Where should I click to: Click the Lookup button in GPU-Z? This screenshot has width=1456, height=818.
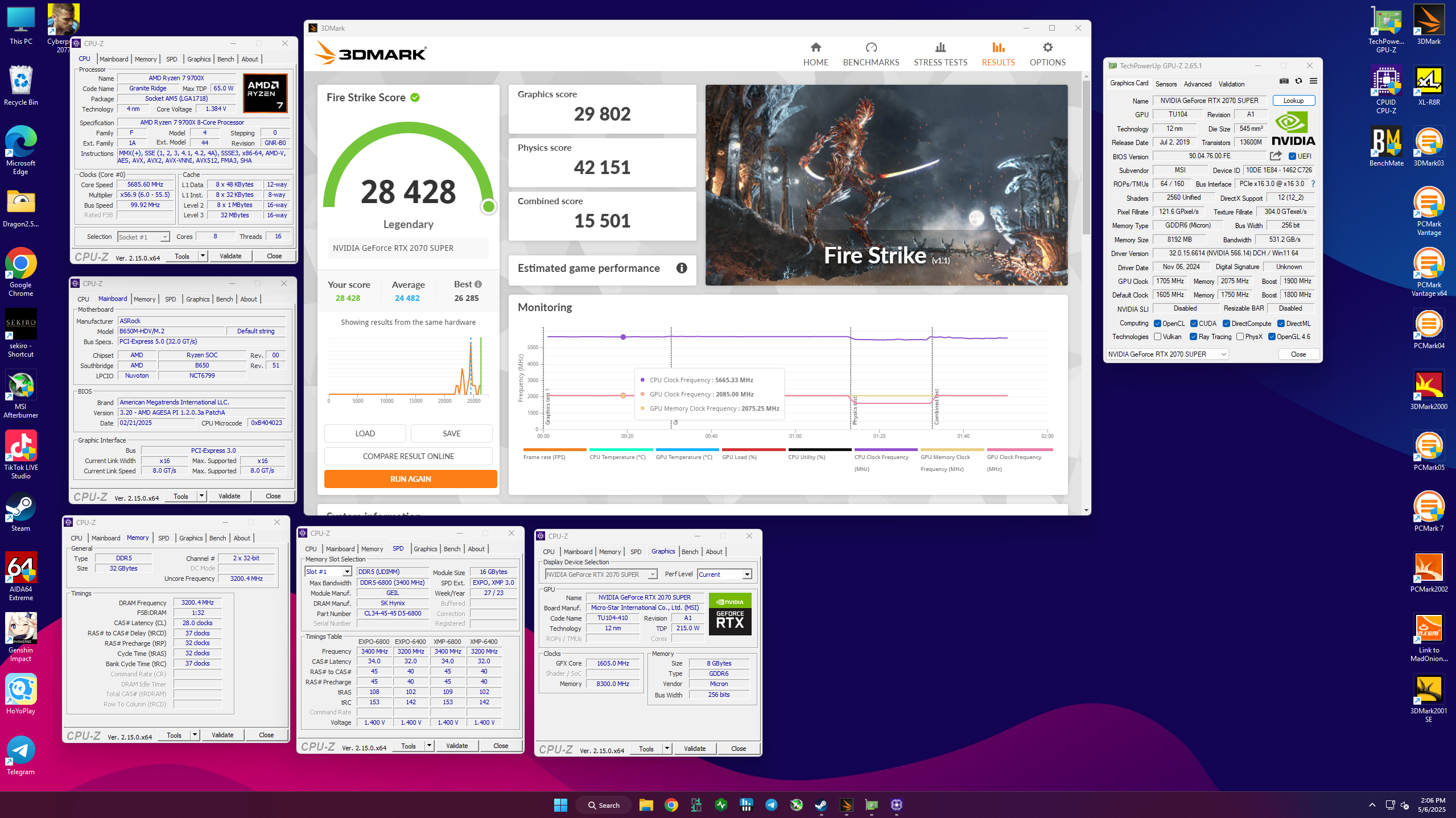[x=1293, y=101]
